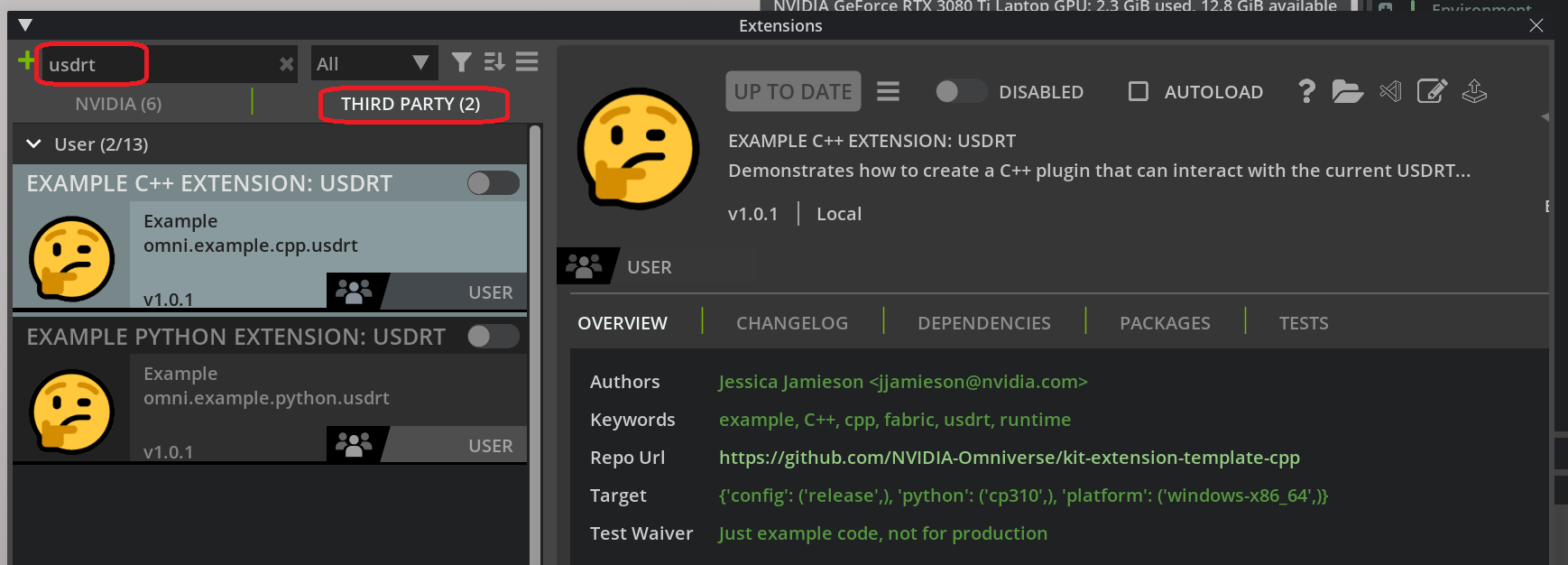Click USER badge on C++ extension card
The height and width of the screenshot is (565, 1568).
click(x=491, y=292)
